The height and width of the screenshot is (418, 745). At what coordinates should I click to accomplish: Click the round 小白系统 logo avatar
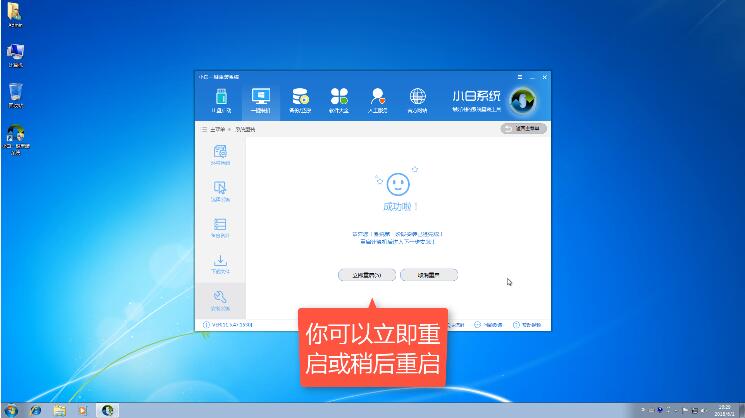pos(523,101)
